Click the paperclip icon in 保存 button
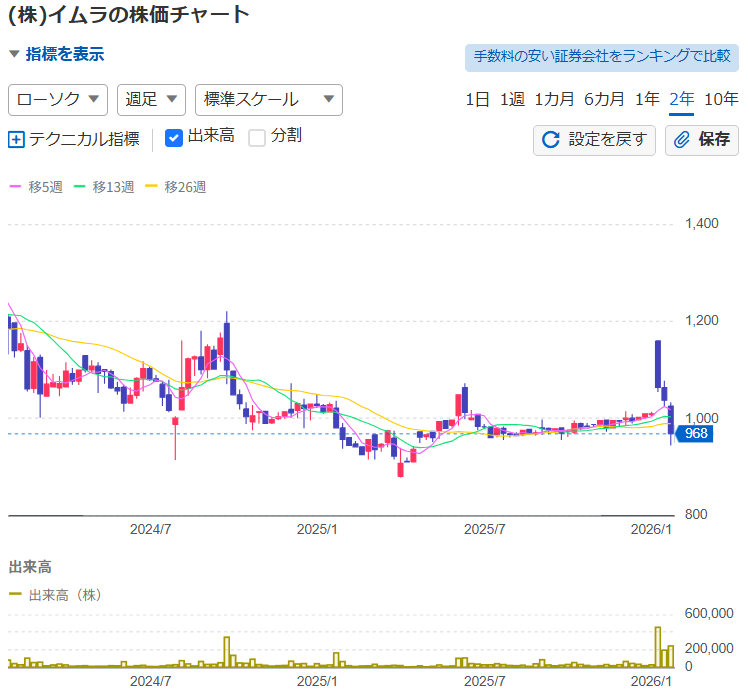Screen dimensions: 749x690 coord(682,139)
